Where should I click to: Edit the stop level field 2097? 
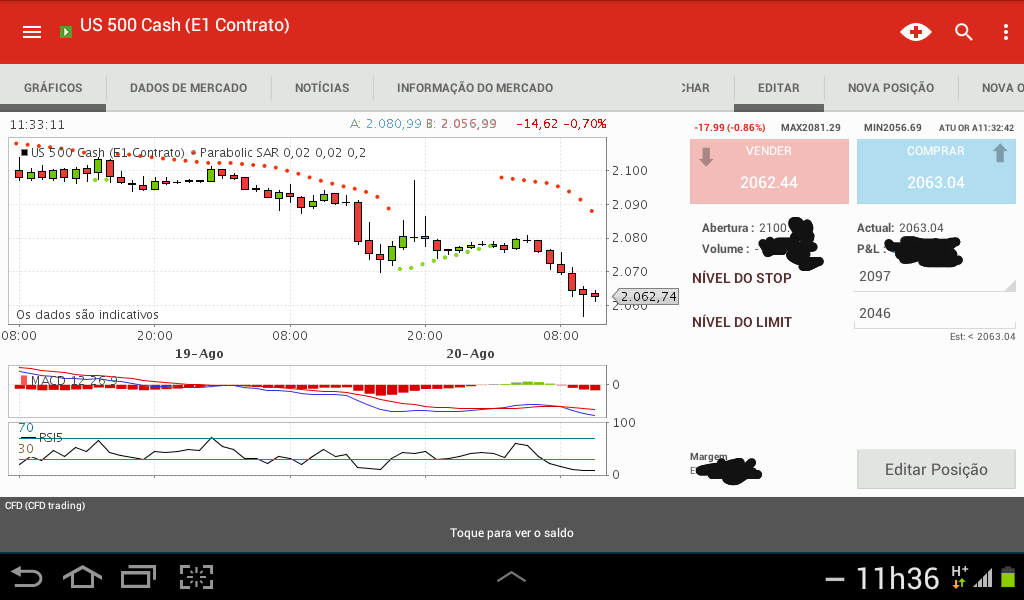[x=935, y=277]
